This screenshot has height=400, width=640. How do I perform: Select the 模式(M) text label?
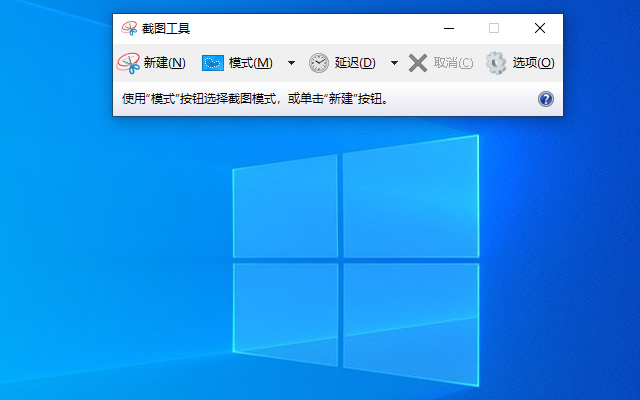click(x=250, y=63)
